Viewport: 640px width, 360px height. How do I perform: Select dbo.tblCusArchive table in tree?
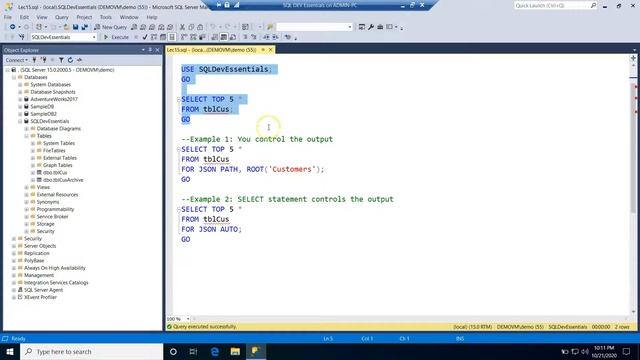(63, 180)
